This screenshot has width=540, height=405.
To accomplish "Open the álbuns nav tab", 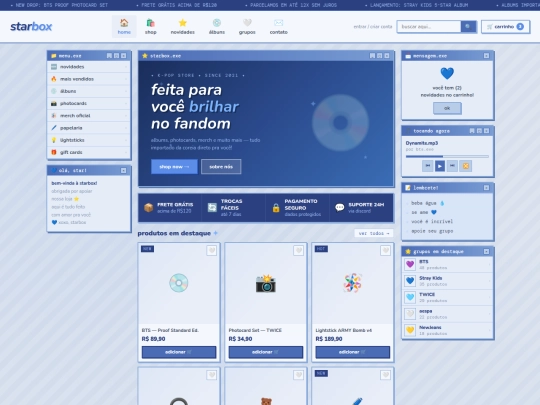I will 217,27.
